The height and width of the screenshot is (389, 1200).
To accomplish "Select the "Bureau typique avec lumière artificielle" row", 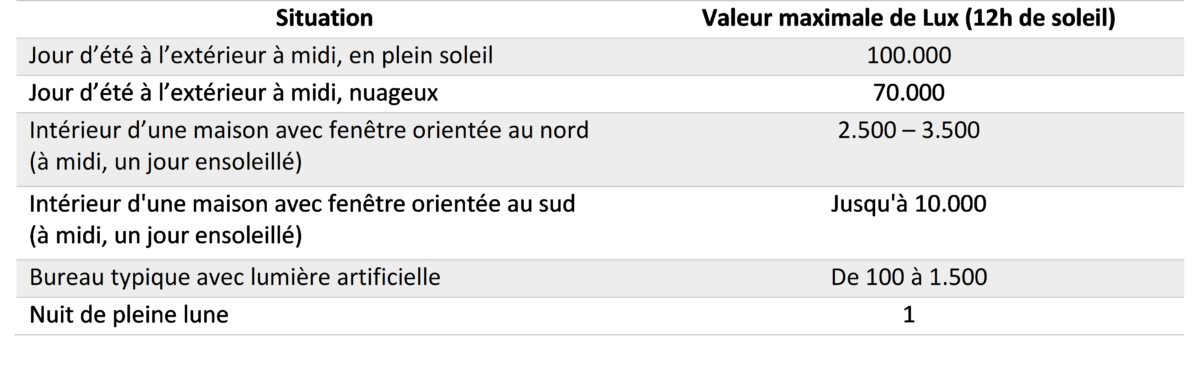I will (600, 278).
